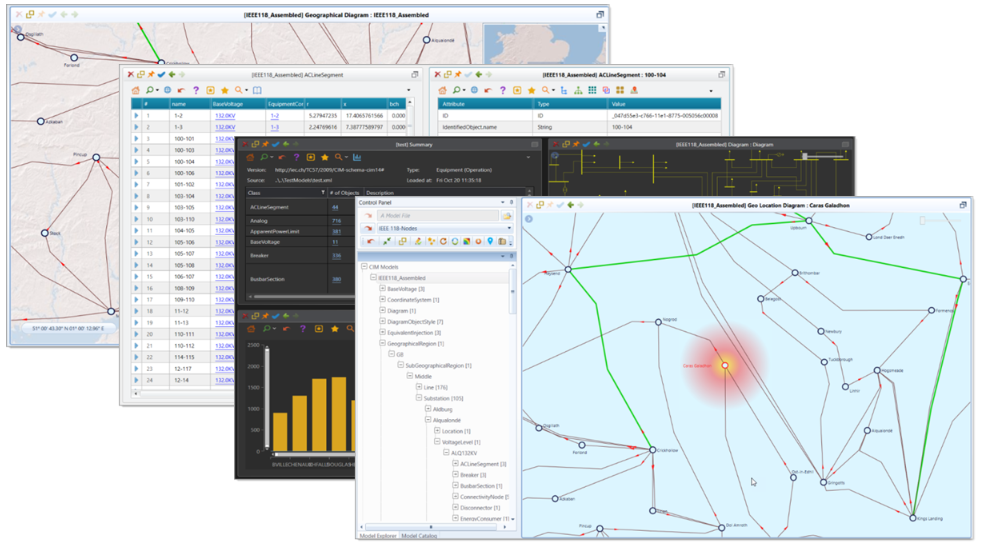Viewport: 982px width, 545px height.
Task: Click the four-squares icon in ACLineSegment 100-104 toolbar
Action: 620,90
